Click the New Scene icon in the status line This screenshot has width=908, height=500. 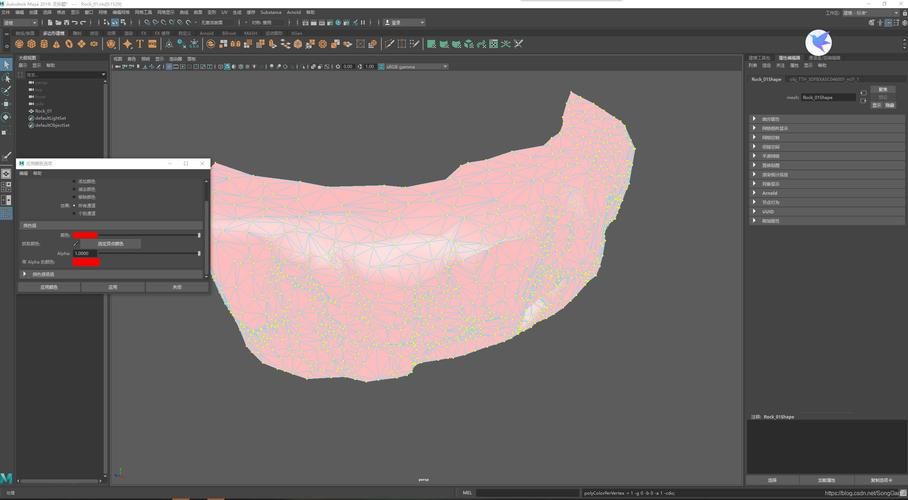click(x=50, y=23)
